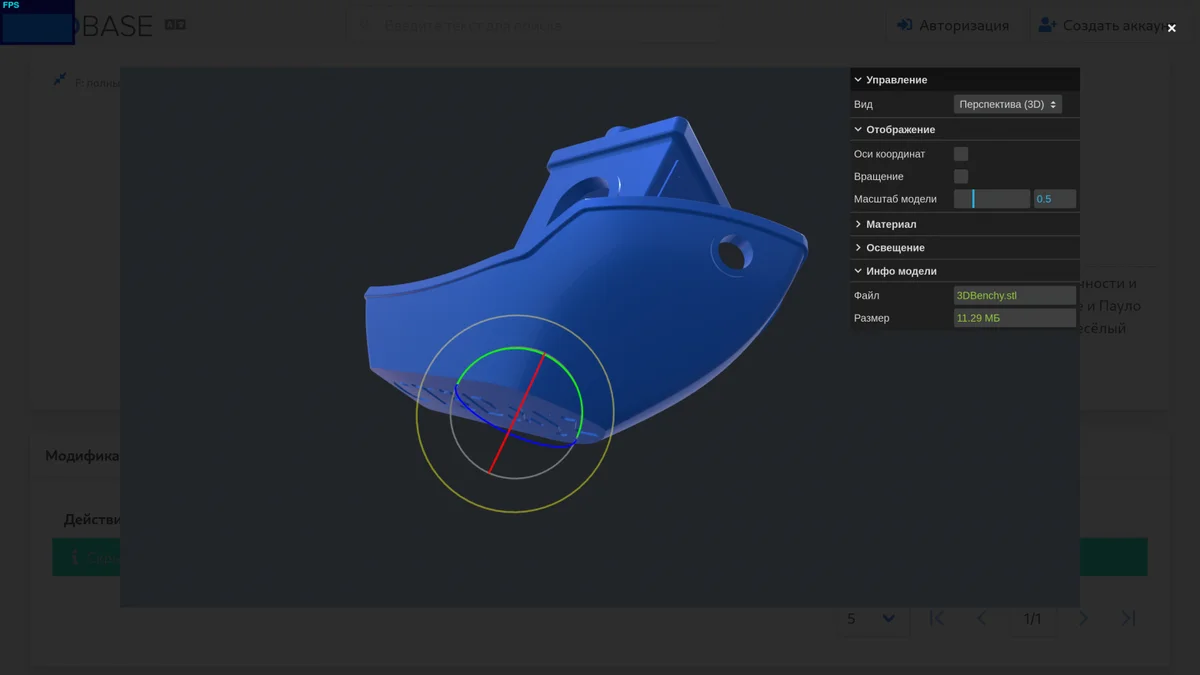Close the 3D viewer overlay

[x=1171, y=28]
